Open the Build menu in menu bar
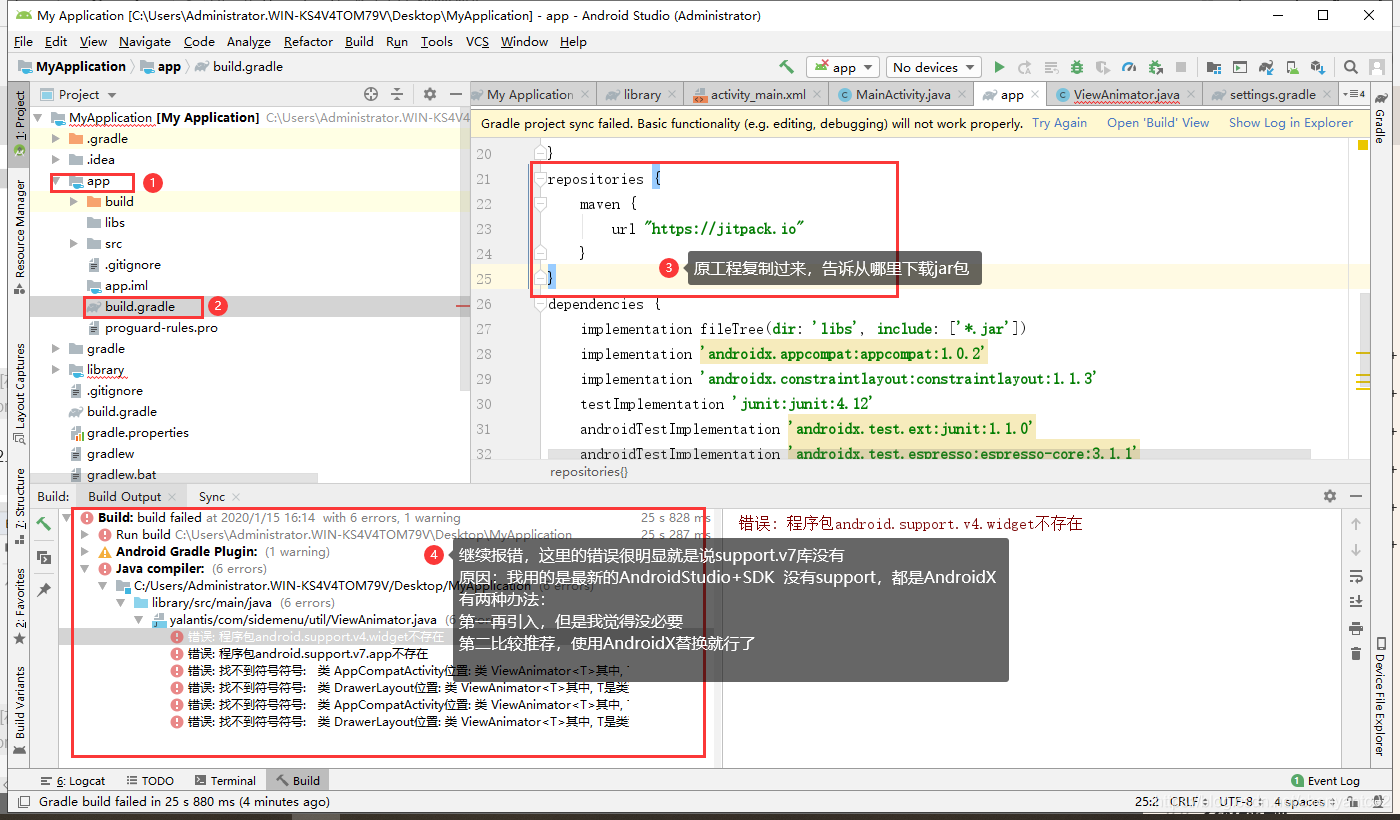This screenshot has height=820, width=1400. point(359,41)
